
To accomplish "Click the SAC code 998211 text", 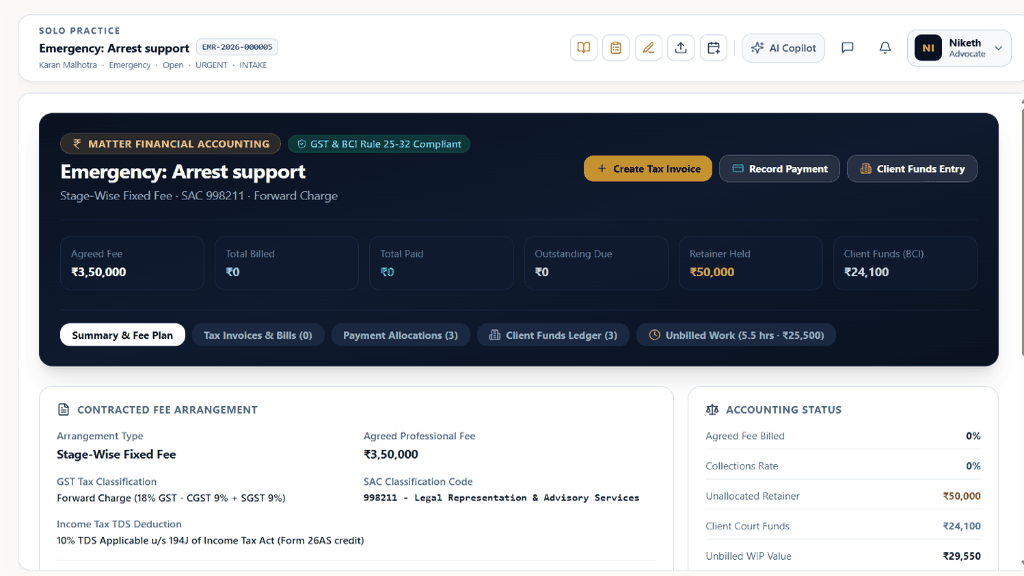I will [x=501, y=498].
